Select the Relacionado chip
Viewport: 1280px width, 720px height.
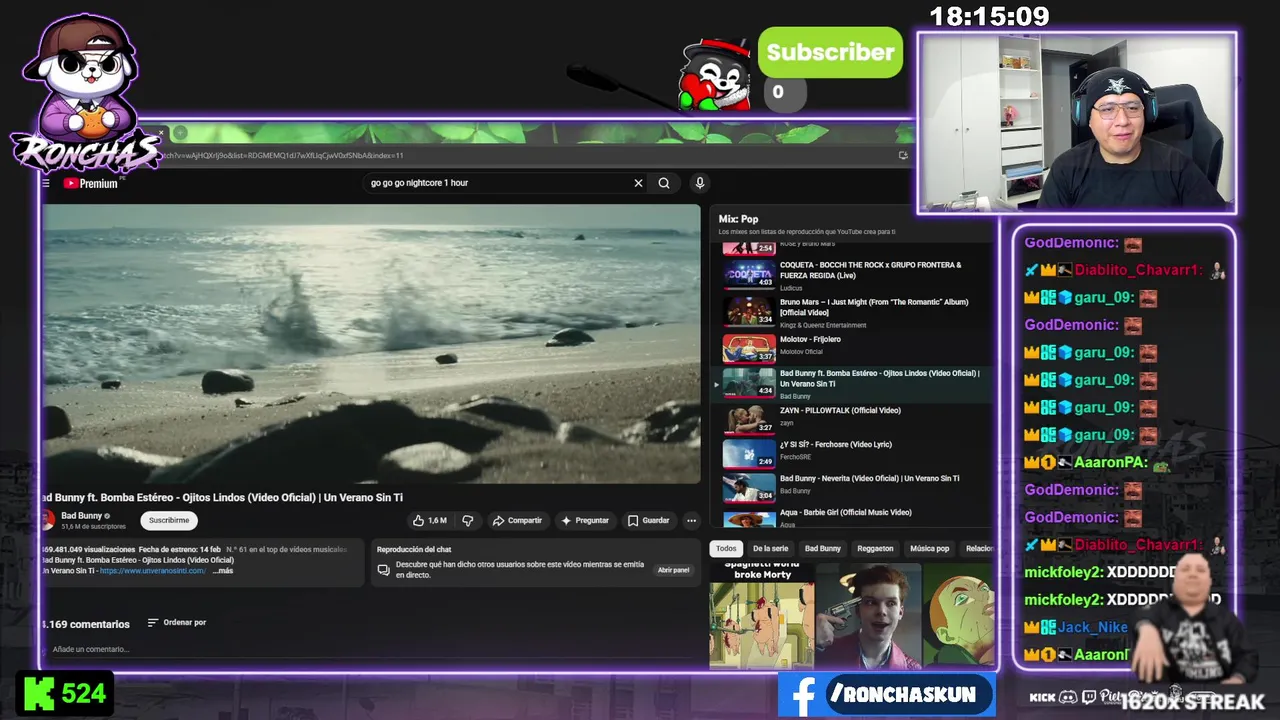point(978,548)
